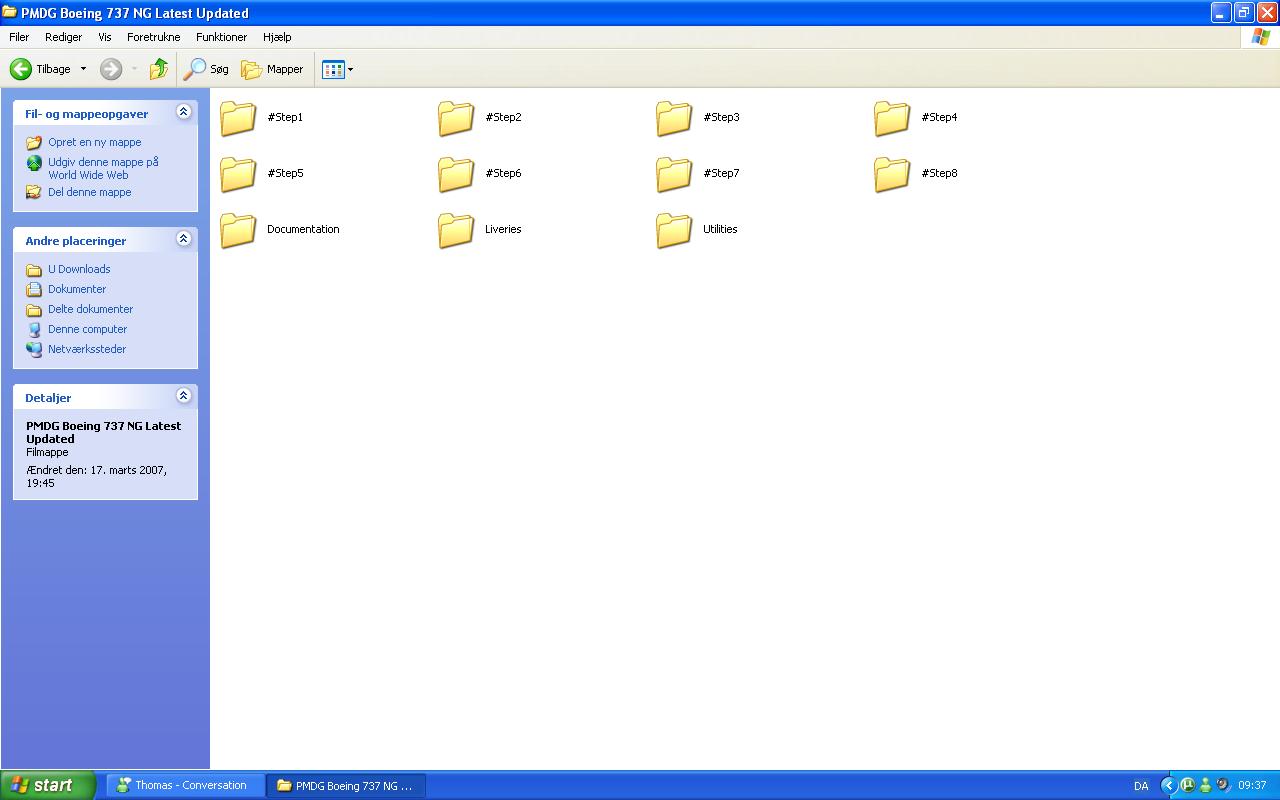Open the Windows start menu
Screen dimensions: 1280x800
coord(48,785)
